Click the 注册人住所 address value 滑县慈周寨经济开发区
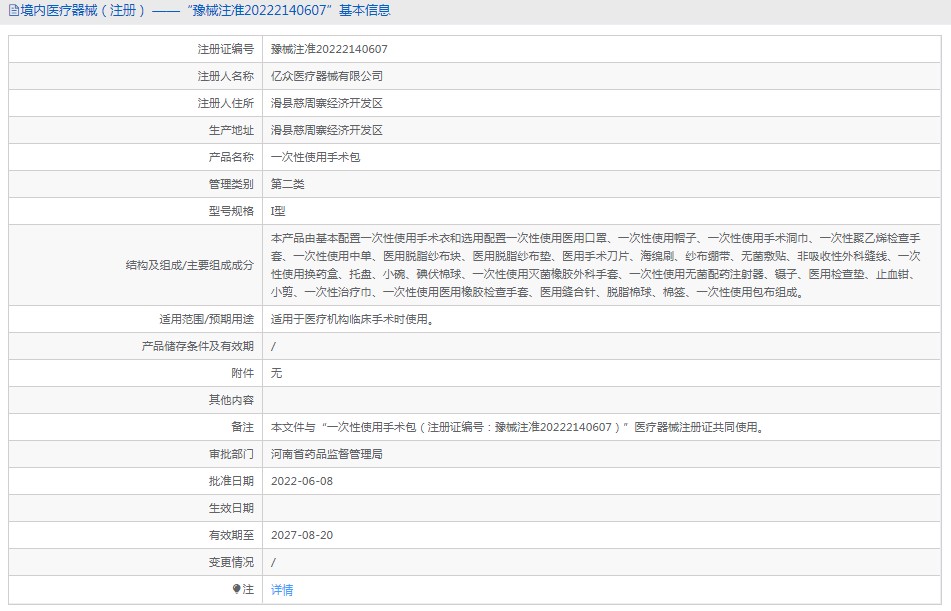951x611 pixels. tap(327, 103)
